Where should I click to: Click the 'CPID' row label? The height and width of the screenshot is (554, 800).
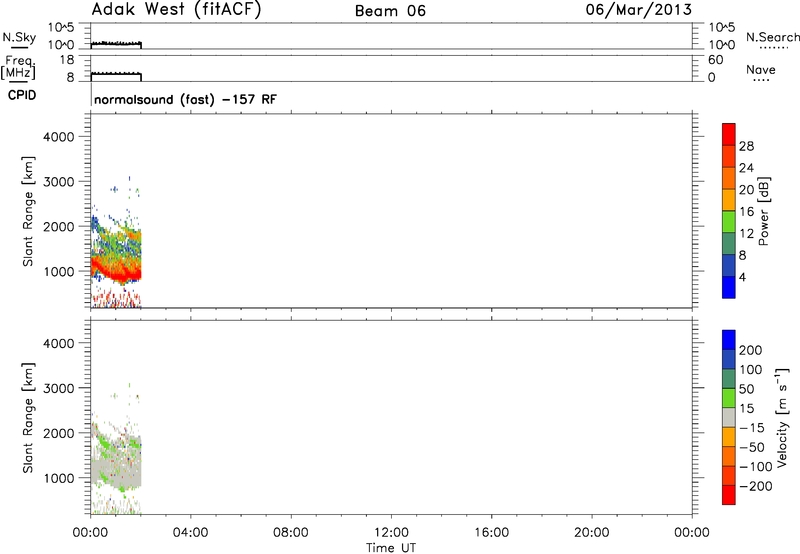coord(22,95)
